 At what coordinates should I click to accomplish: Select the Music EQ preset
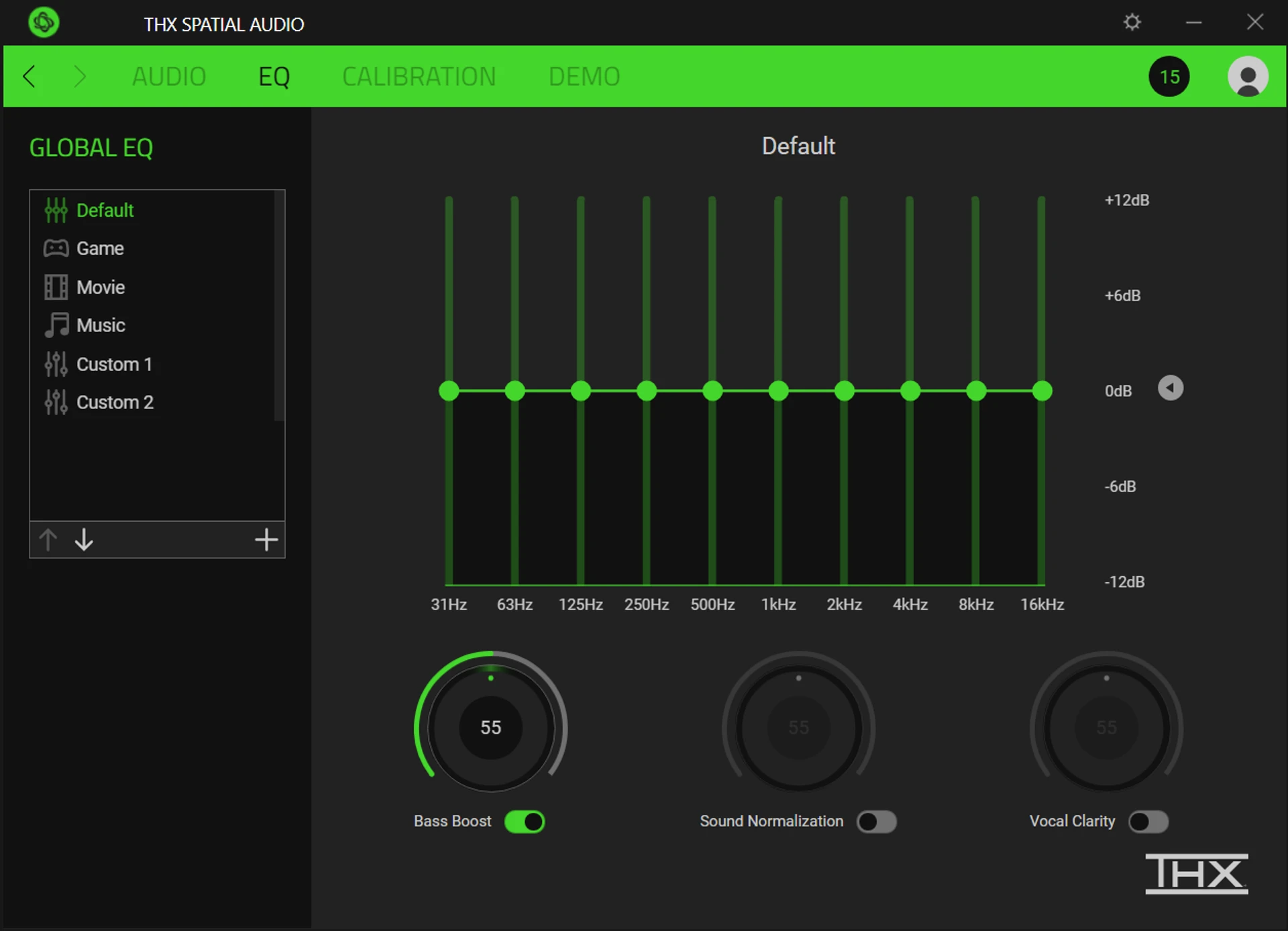click(152, 325)
